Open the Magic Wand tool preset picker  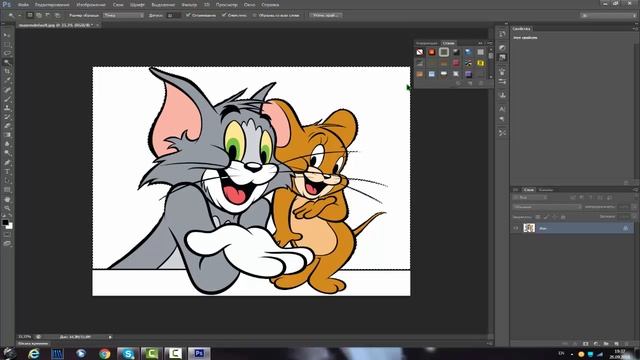[13, 15]
